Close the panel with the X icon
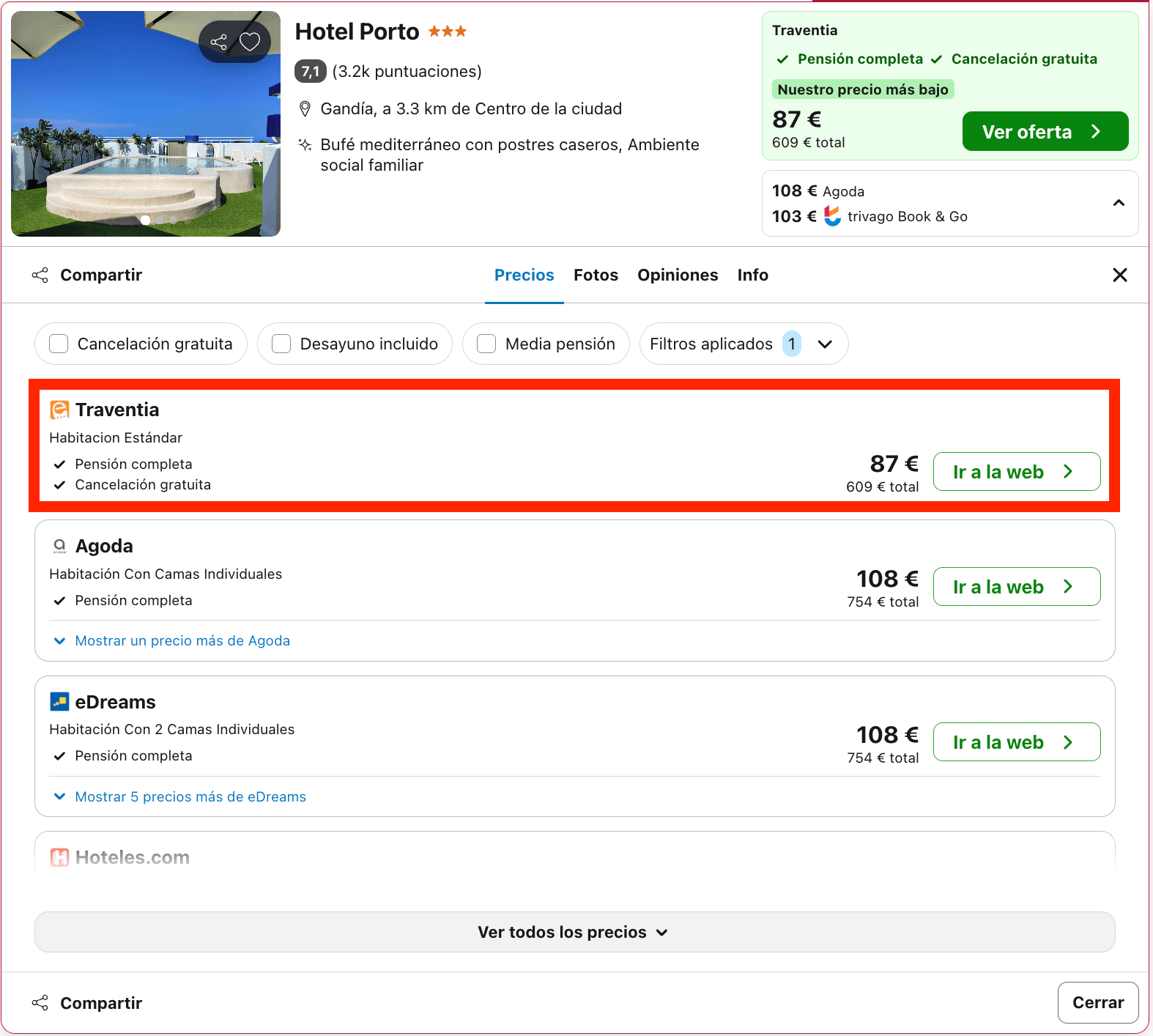 (x=1120, y=275)
